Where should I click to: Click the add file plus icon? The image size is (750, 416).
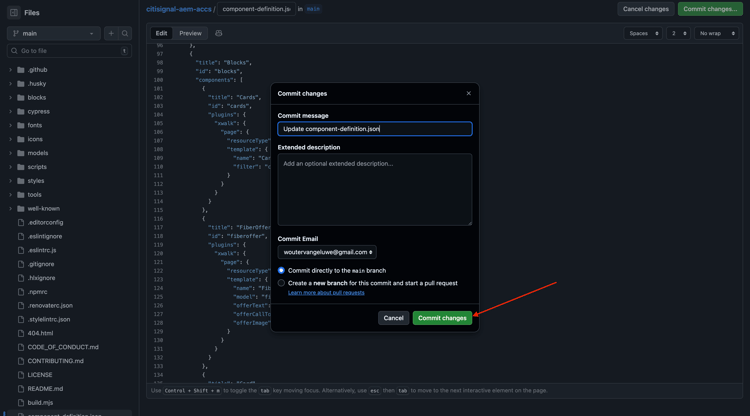(x=111, y=33)
